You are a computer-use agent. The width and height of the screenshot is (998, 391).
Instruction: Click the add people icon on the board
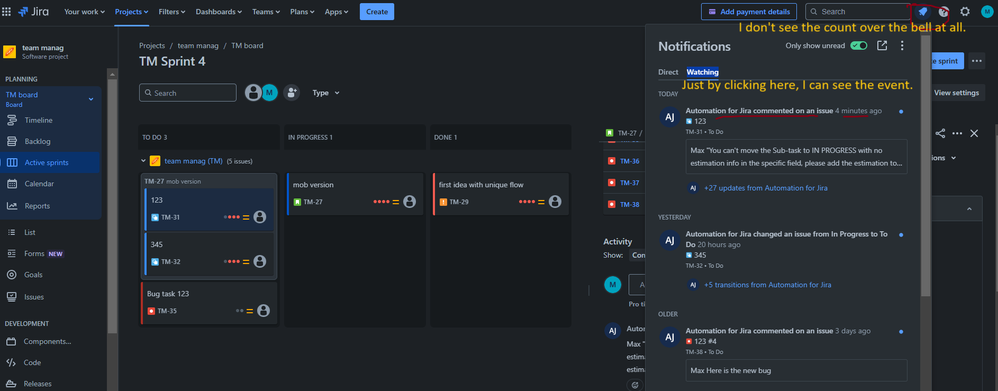tap(292, 92)
